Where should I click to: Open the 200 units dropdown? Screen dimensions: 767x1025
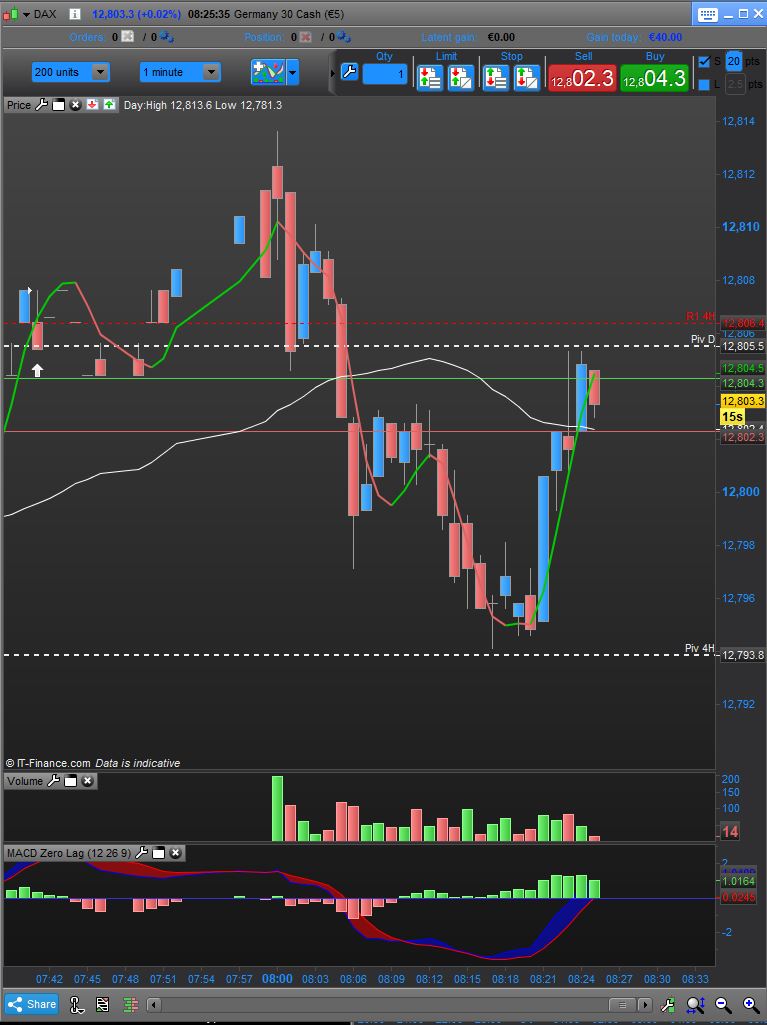pyautogui.click(x=70, y=72)
